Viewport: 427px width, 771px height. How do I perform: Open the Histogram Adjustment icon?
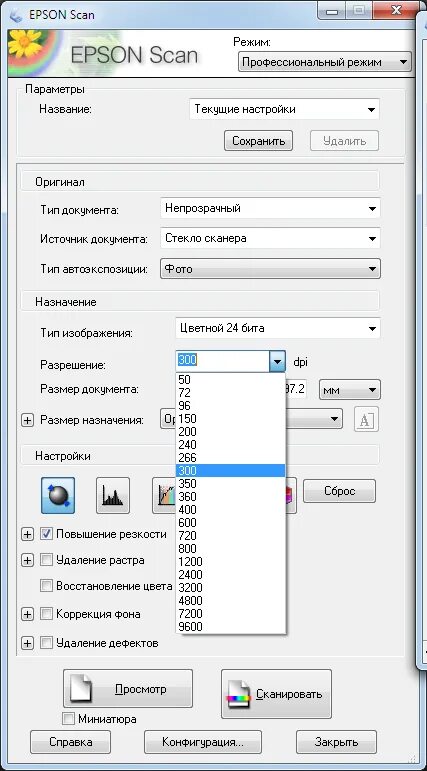(x=113, y=495)
